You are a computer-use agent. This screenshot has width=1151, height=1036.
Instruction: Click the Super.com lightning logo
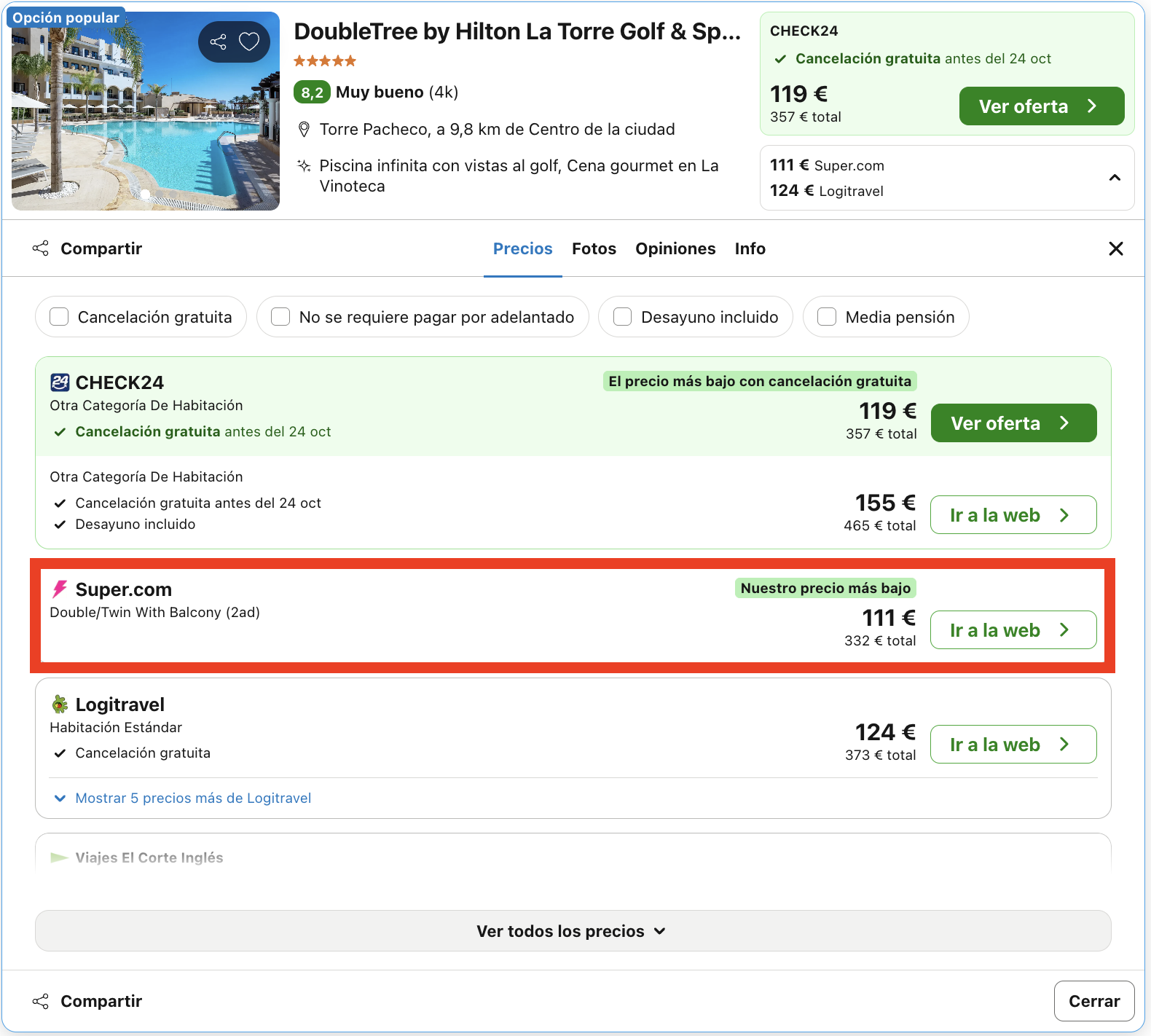tap(60, 589)
